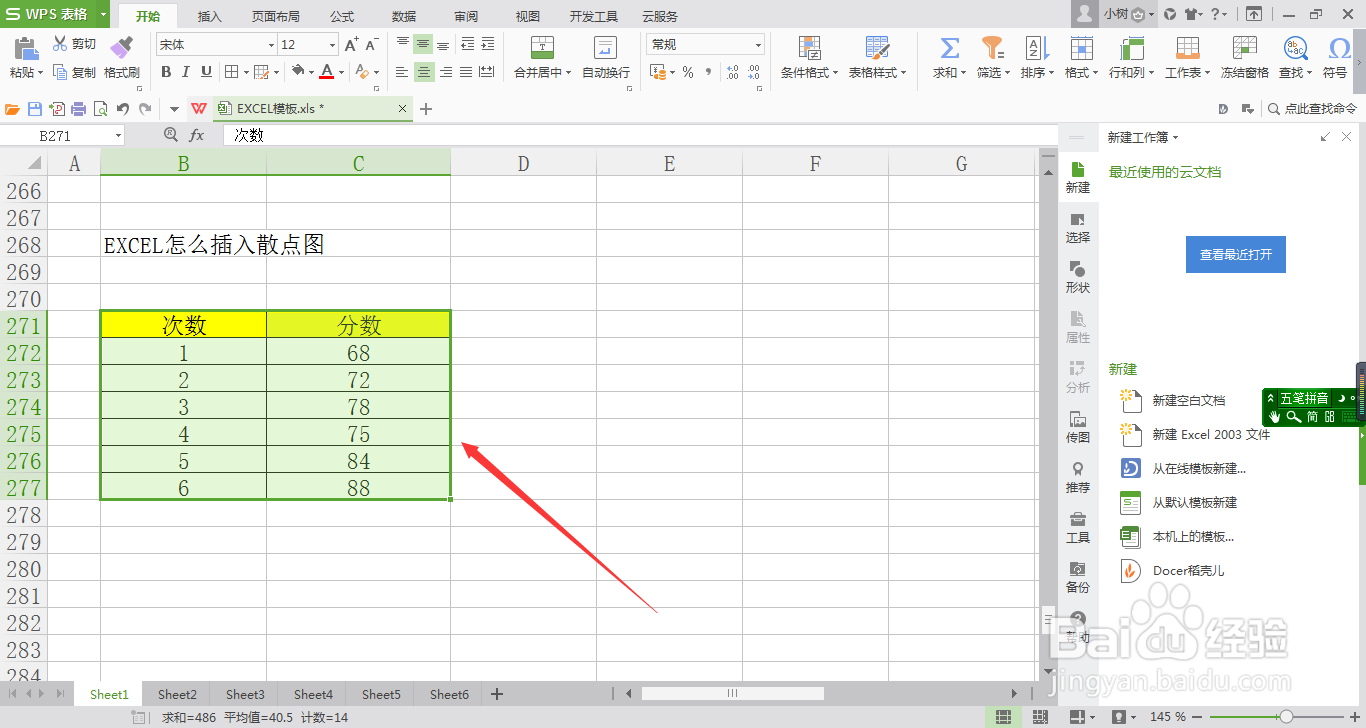Open the Review (审阅) tab
The width and height of the screenshot is (1366, 728).
pos(466,17)
